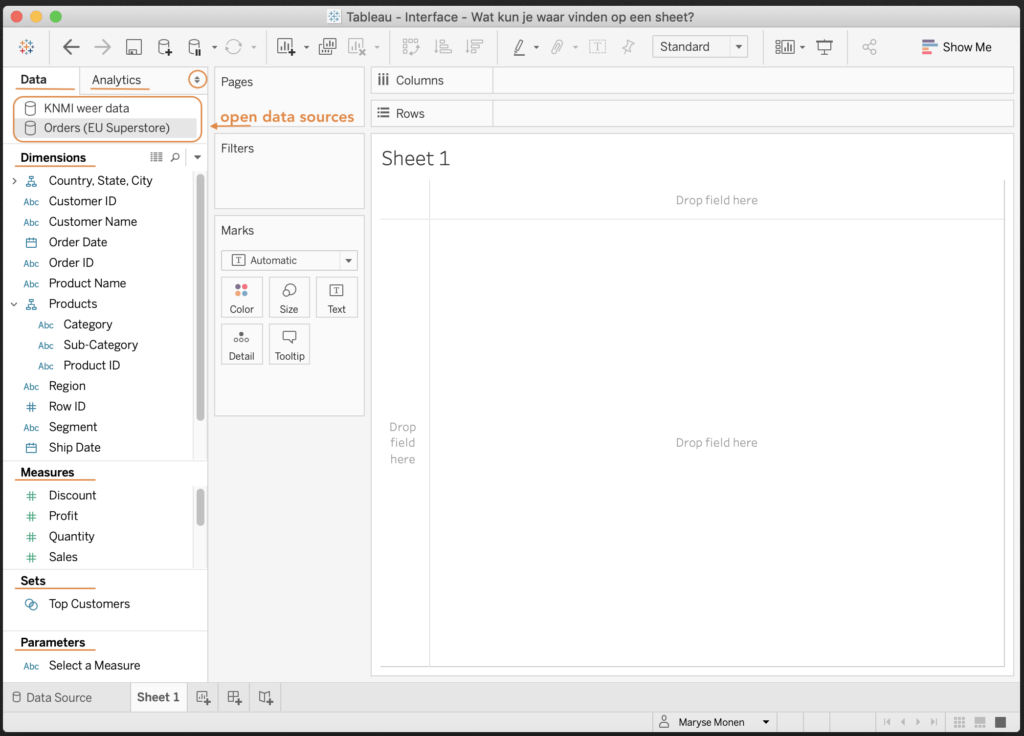Image resolution: width=1024 pixels, height=736 pixels.
Task: Switch to the Analytics tab
Action: click(116, 80)
